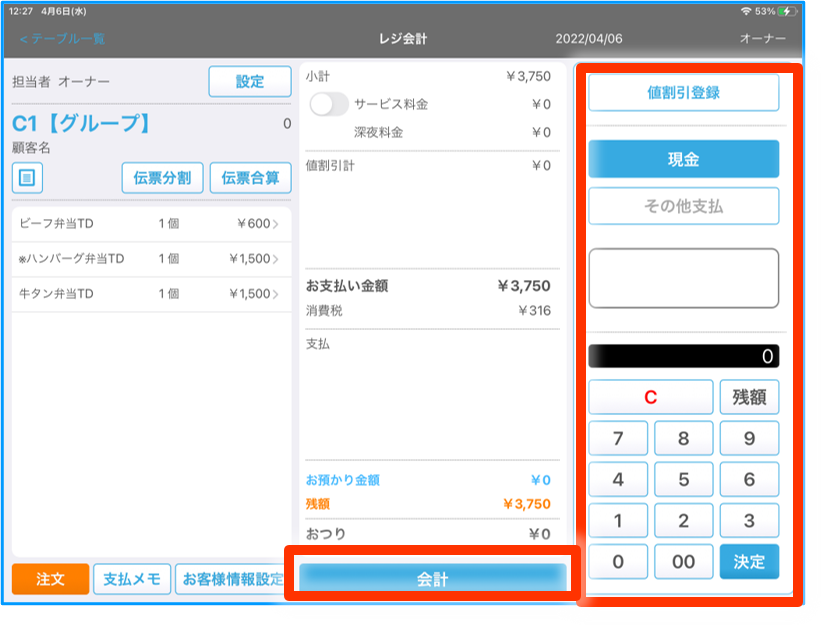Tap the オーナー label in header

[763, 38]
